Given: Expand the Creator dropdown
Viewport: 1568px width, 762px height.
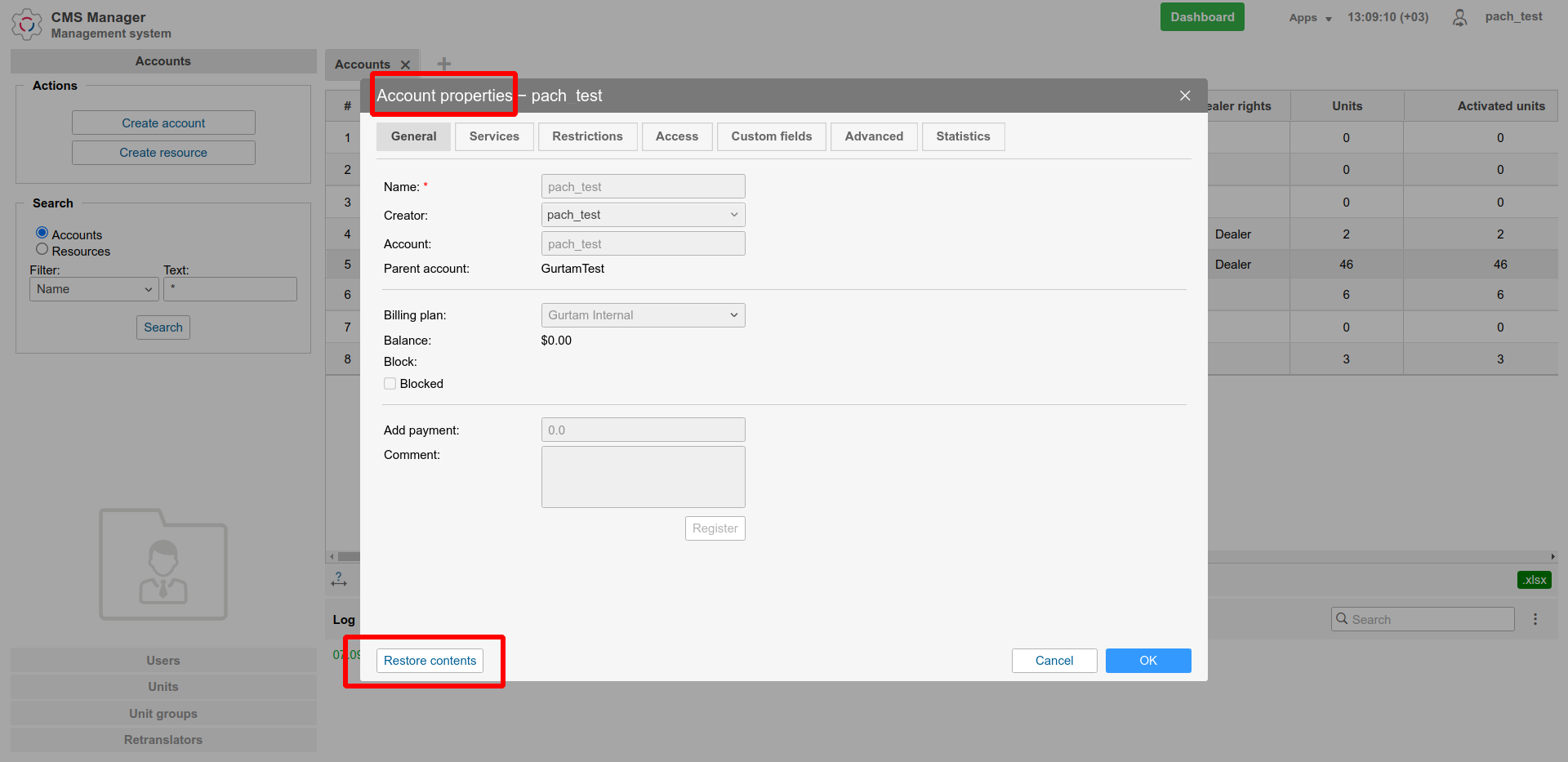Looking at the screenshot, I should click(643, 215).
